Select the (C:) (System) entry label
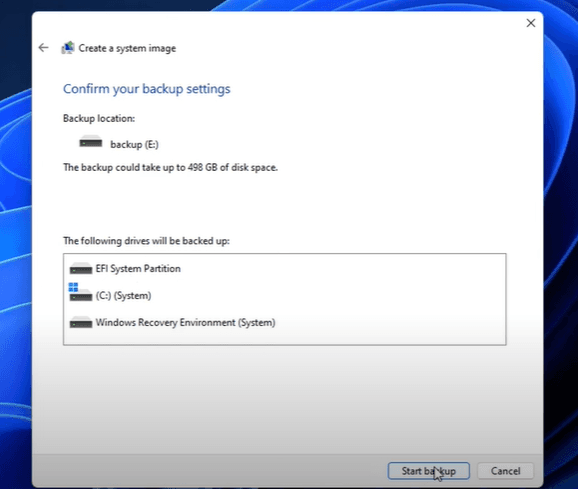 point(123,296)
